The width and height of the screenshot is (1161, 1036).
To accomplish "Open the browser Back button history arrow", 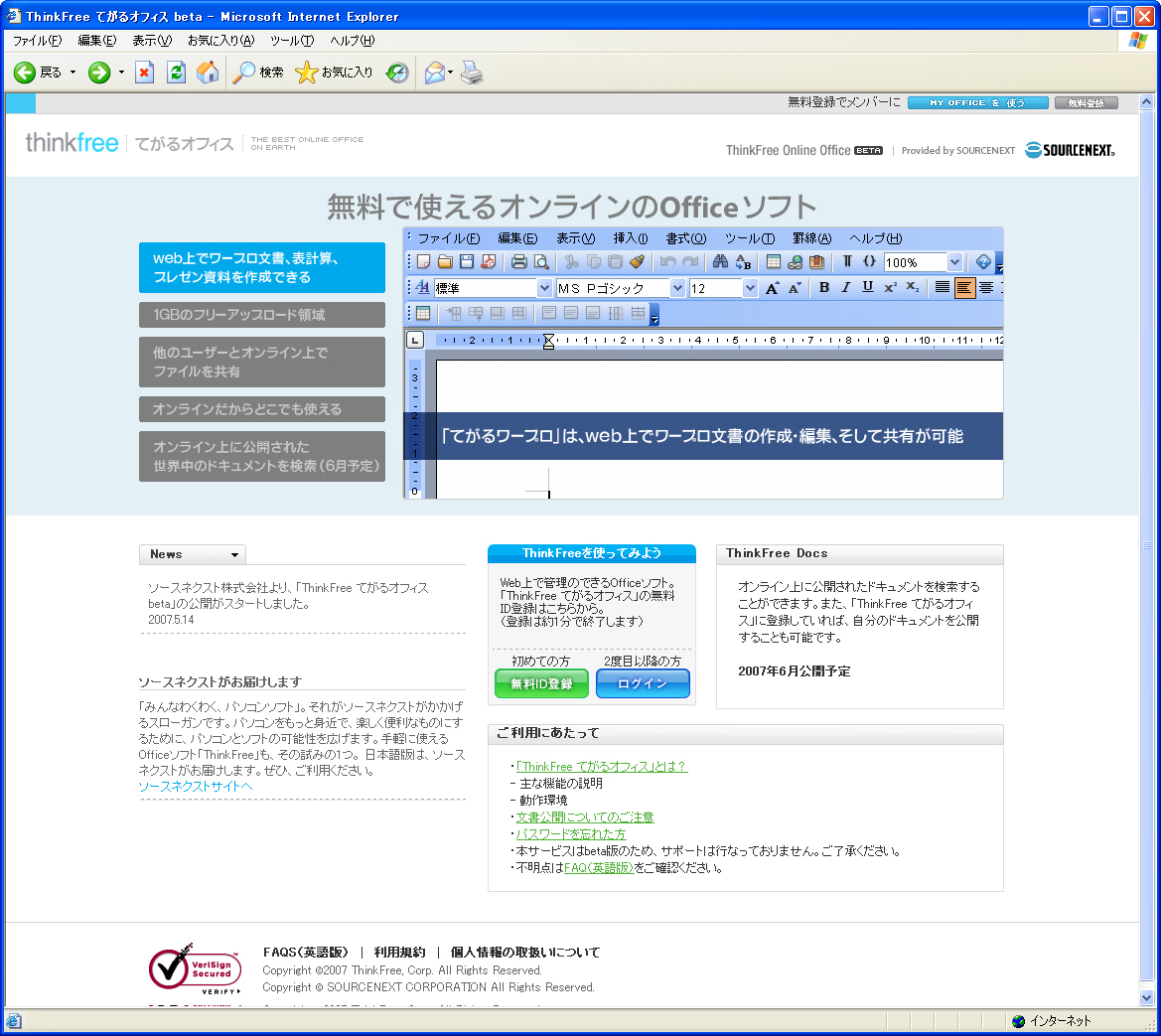I will pos(73,72).
